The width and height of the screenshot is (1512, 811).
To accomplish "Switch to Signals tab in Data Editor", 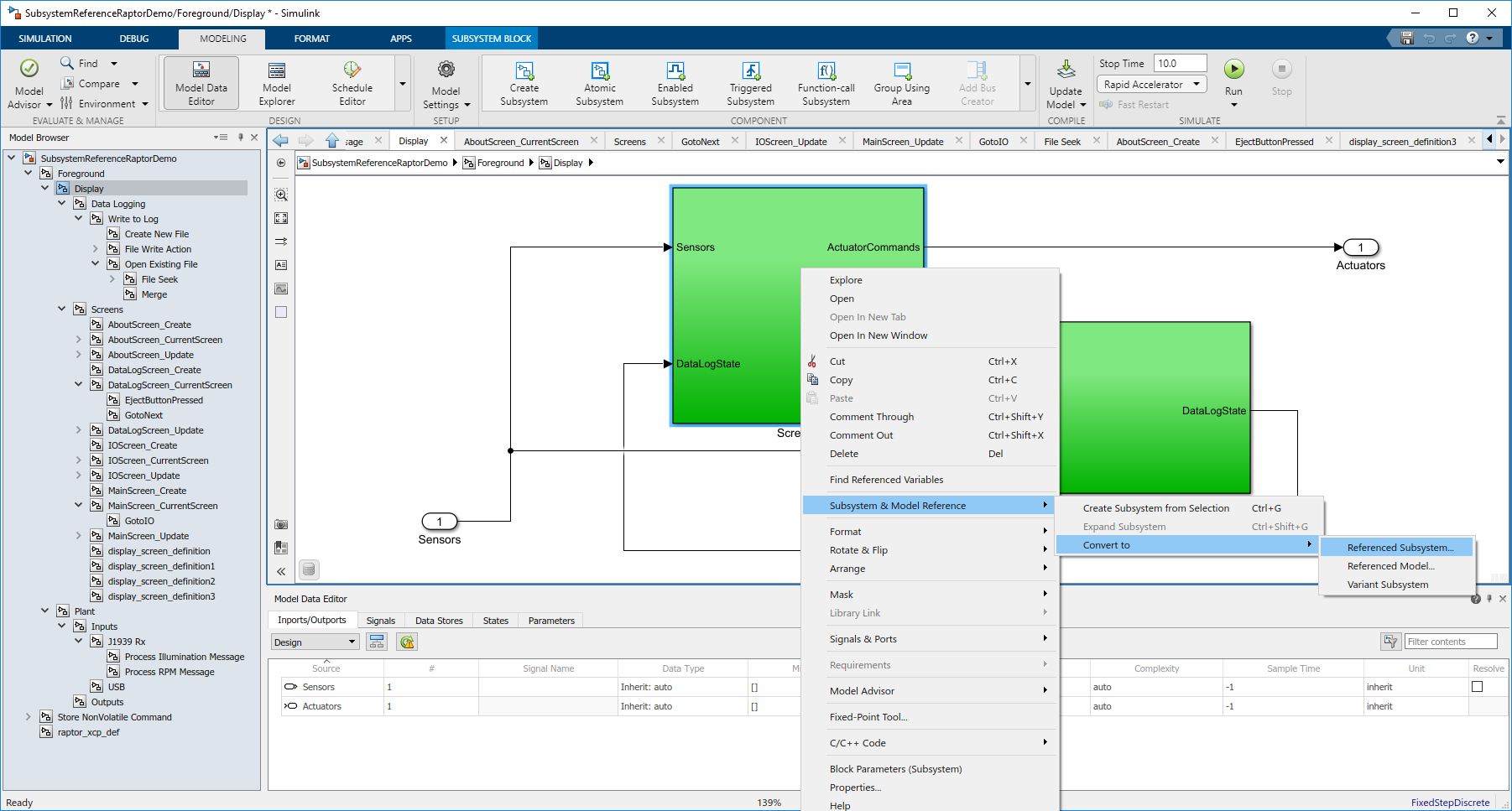I will coord(381,621).
